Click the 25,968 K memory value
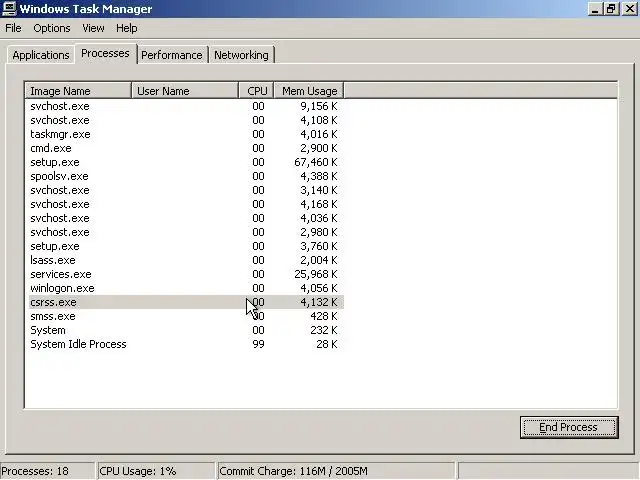 [316, 274]
